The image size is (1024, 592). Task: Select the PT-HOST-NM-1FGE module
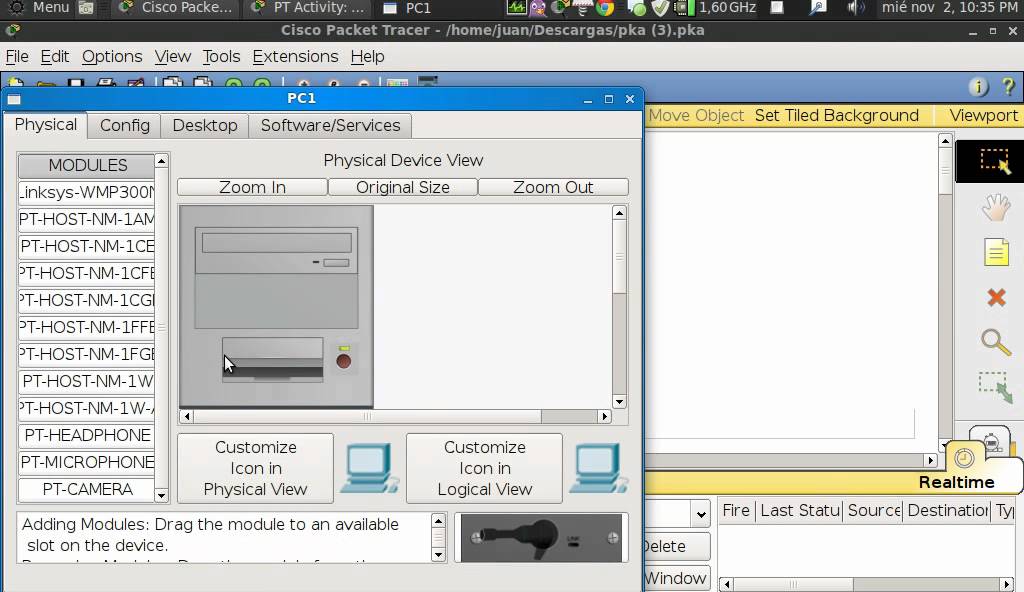coord(87,354)
